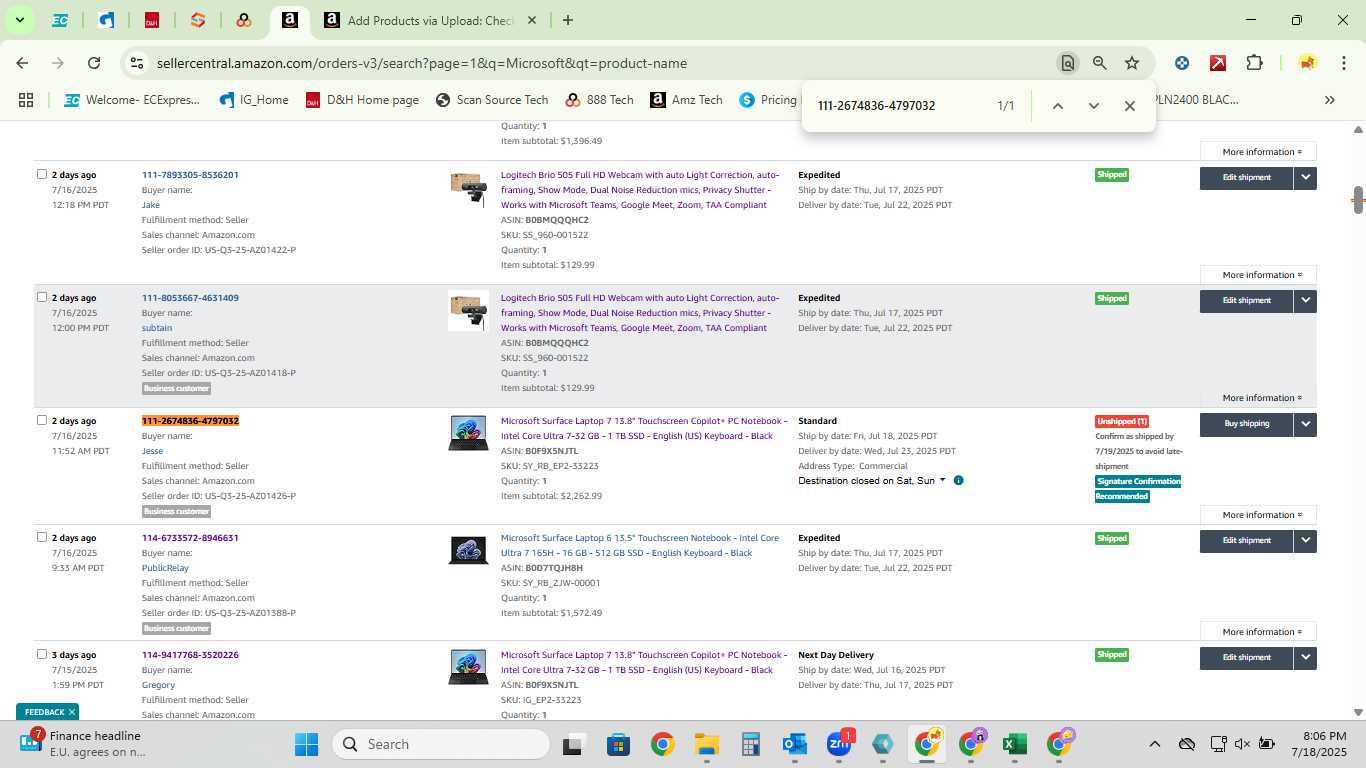
Task: Open order 111-7893305-8536201 link
Action: (x=190, y=175)
